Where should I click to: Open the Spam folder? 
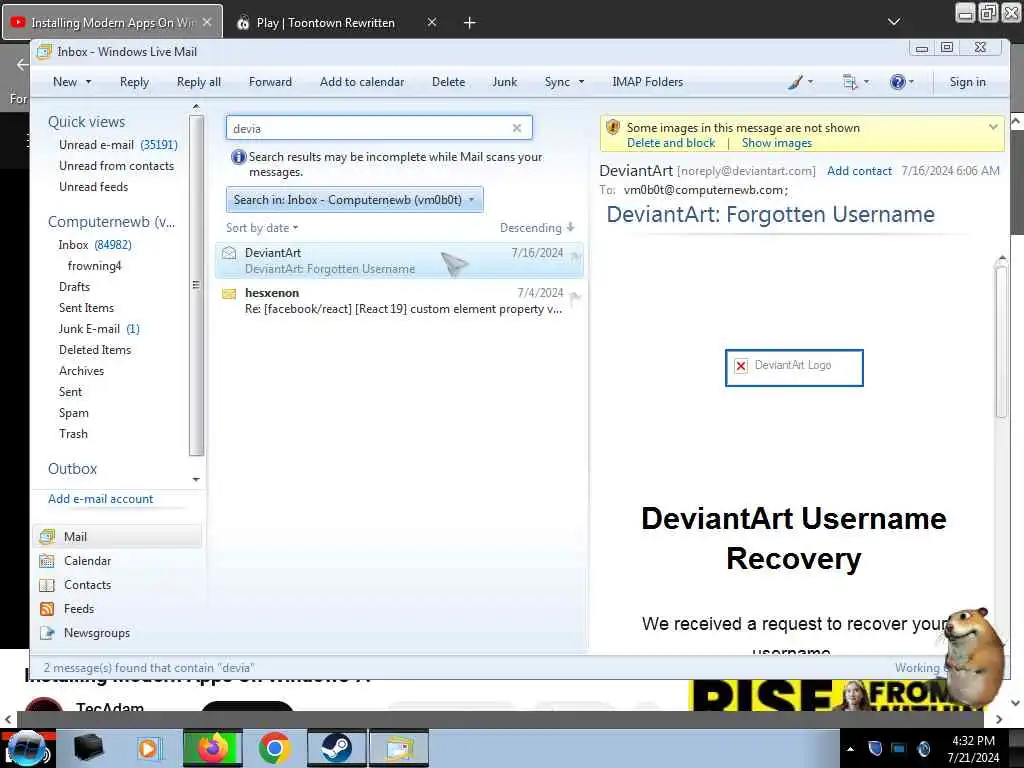73,413
